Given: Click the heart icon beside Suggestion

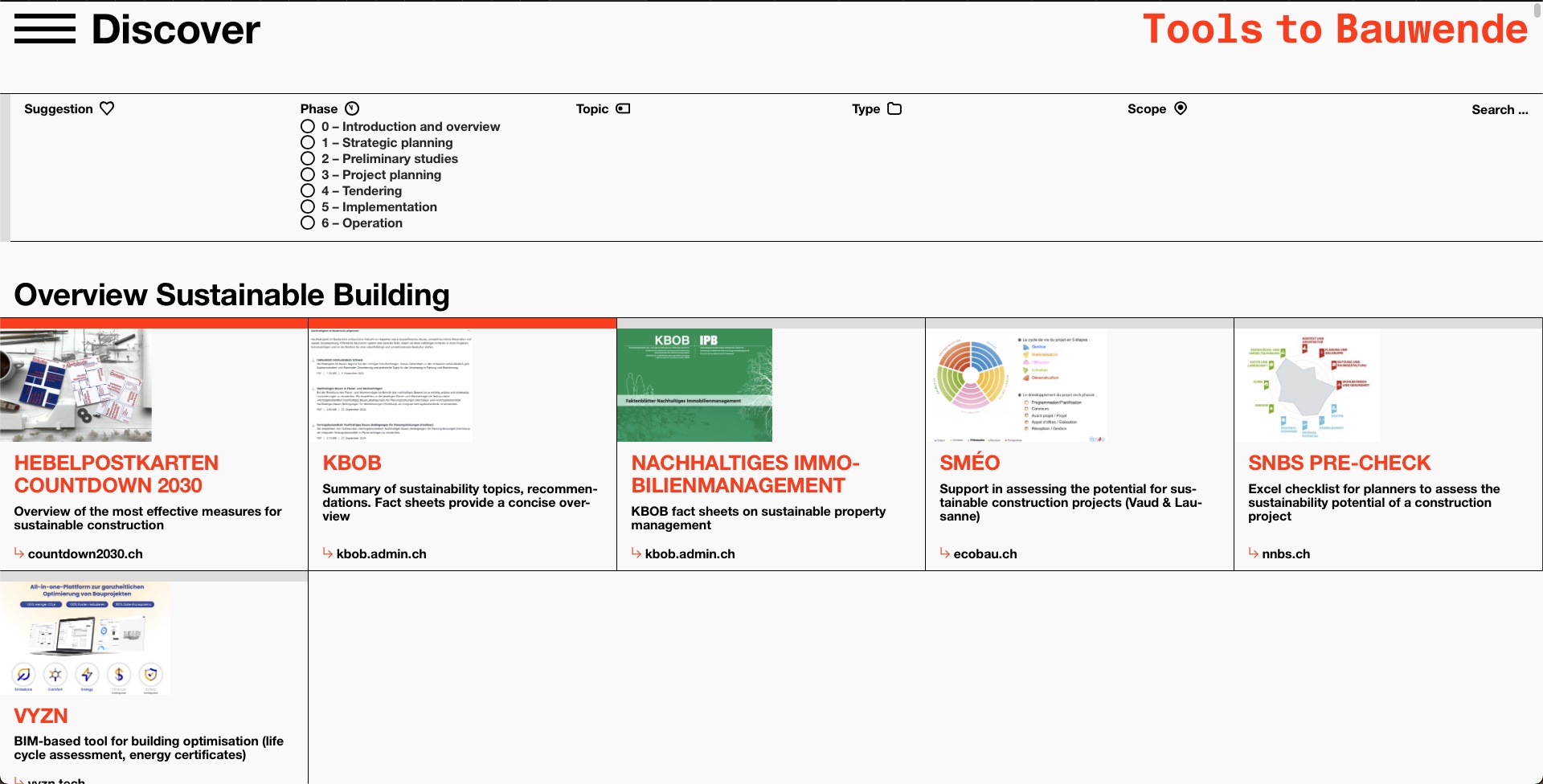Looking at the screenshot, I should [x=107, y=108].
